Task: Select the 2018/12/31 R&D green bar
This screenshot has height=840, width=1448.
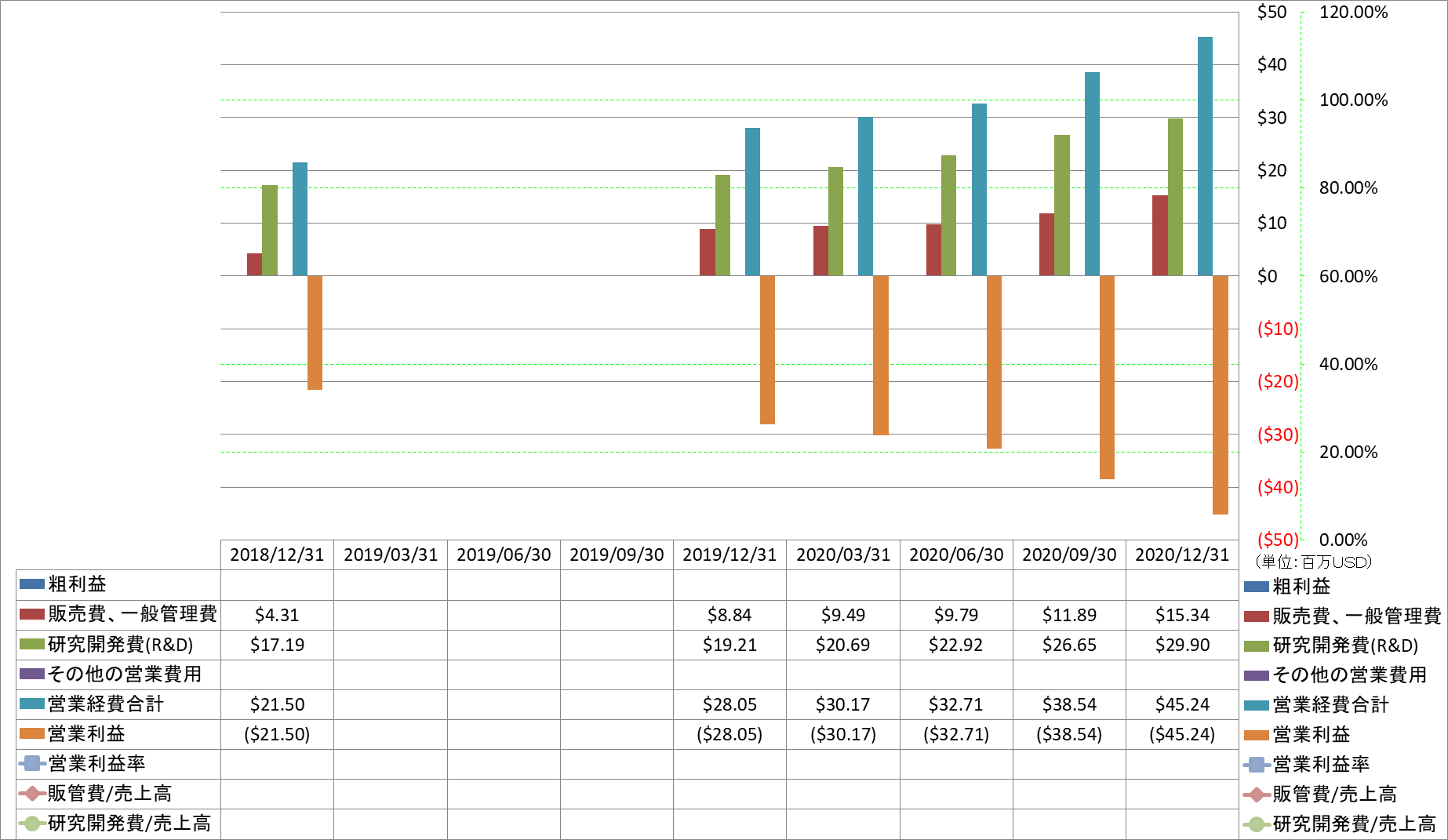Action: [x=270, y=231]
